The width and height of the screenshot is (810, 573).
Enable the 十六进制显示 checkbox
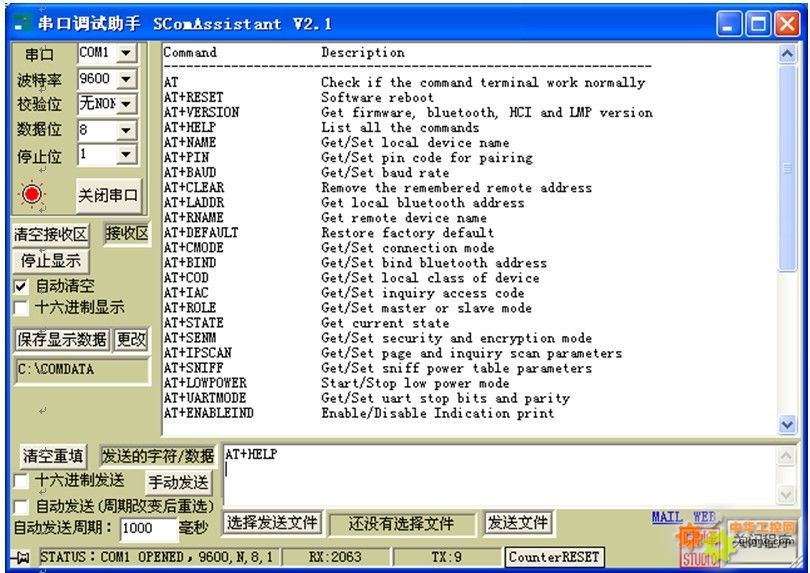[21, 307]
